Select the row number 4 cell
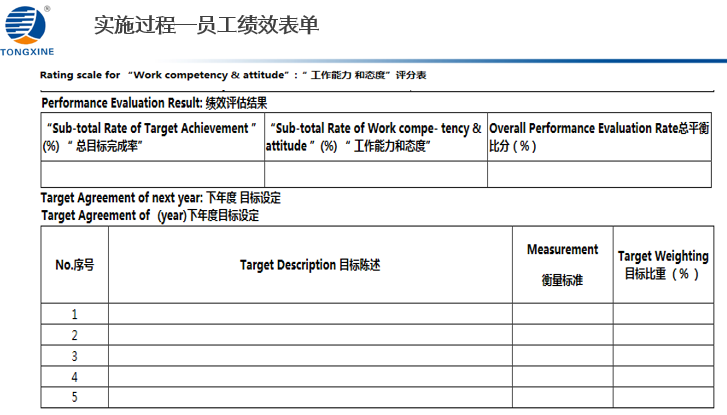Viewport: 727px width, 415px height. click(x=75, y=377)
